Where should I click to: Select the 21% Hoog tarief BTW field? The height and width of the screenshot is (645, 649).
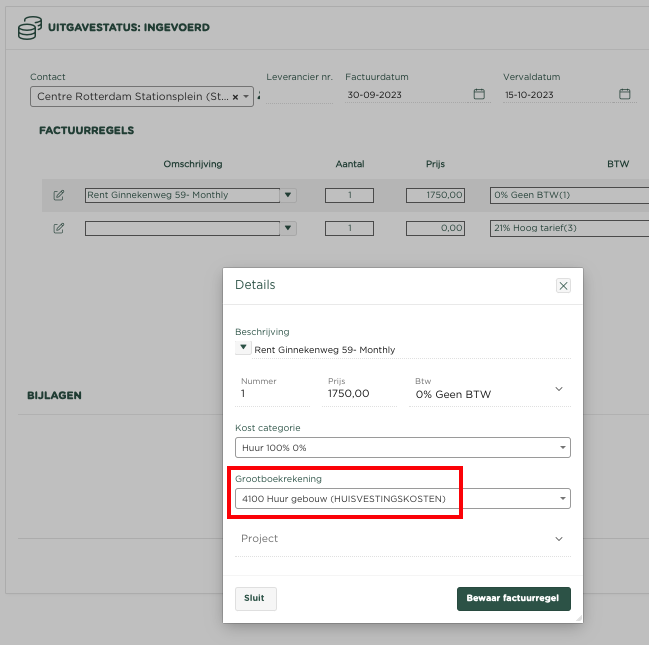[565, 228]
